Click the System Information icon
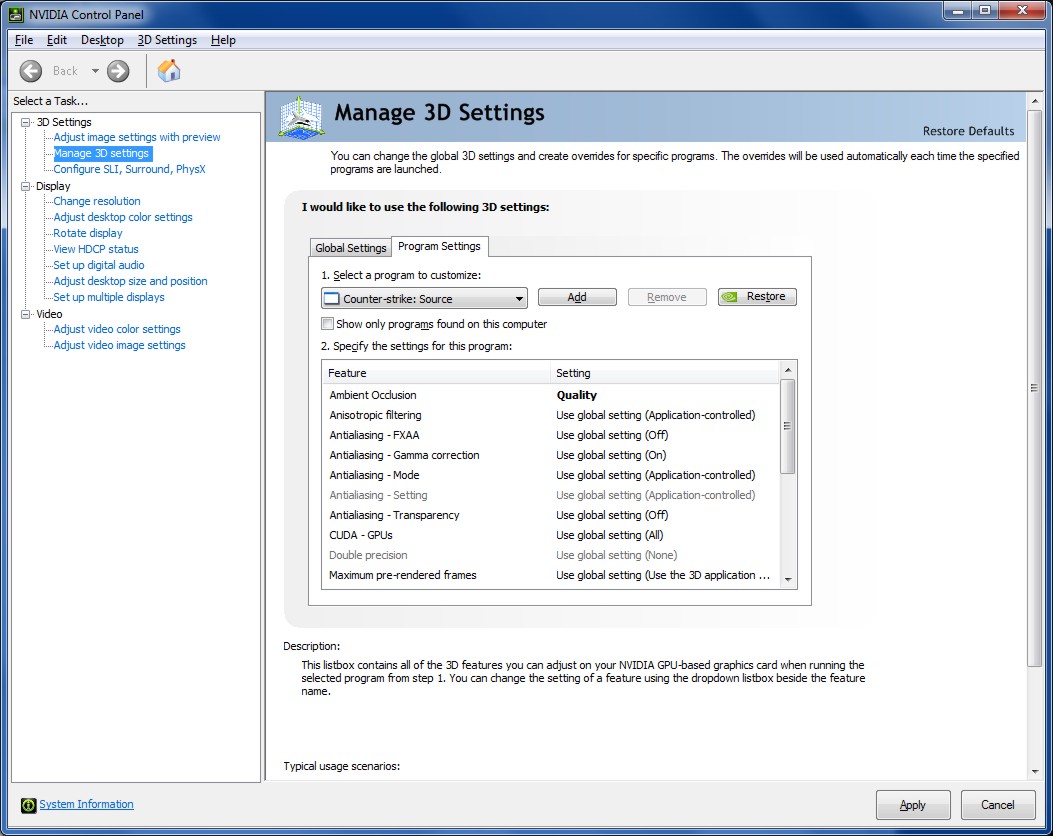The image size is (1053, 836). 29,805
